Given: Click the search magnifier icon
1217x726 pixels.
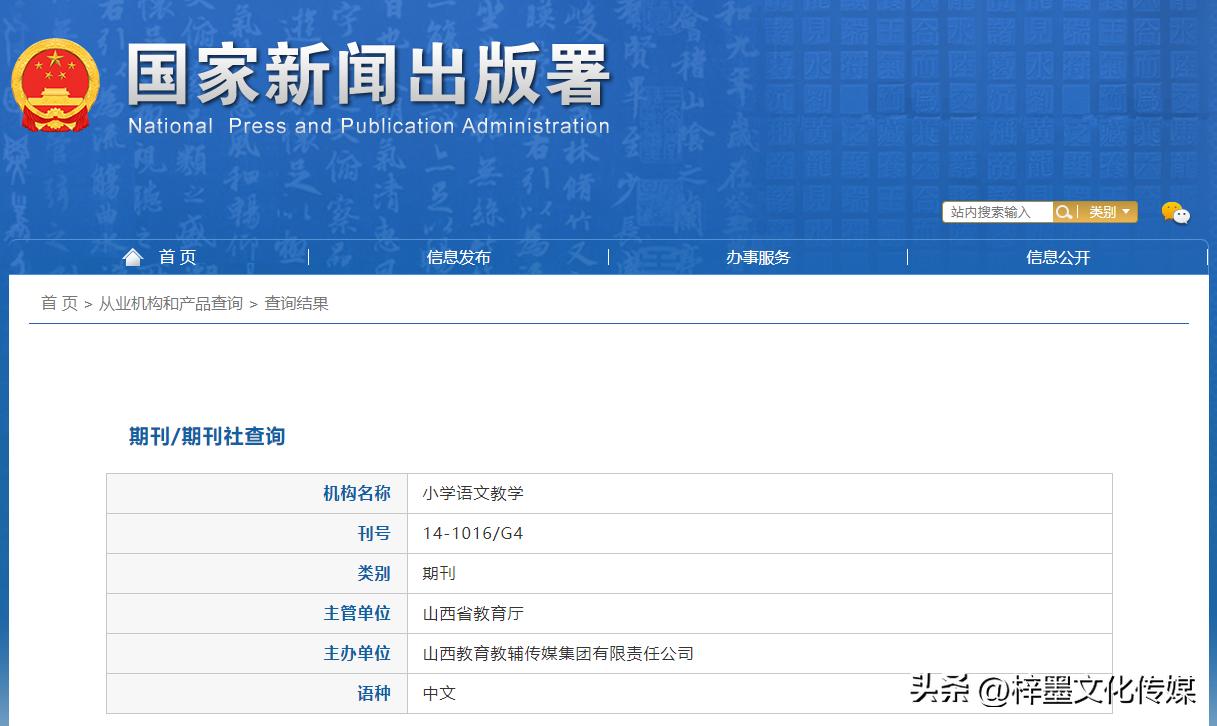Looking at the screenshot, I should click(x=1064, y=211).
